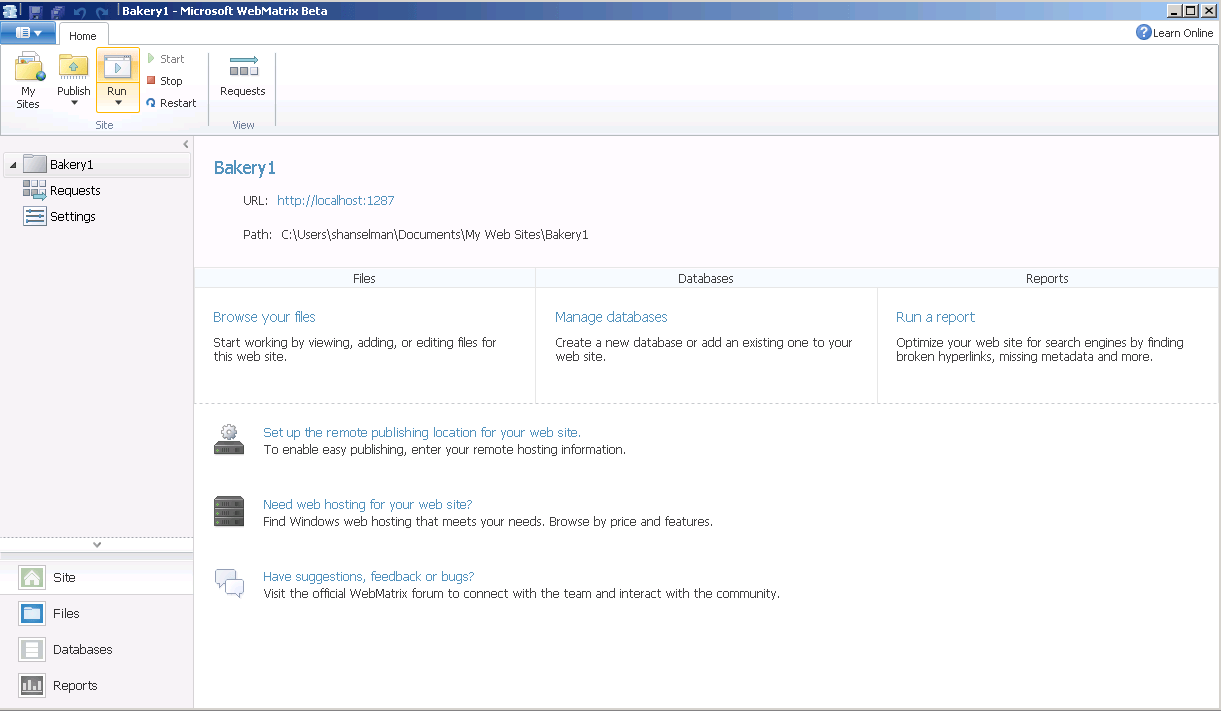The width and height of the screenshot is (1221, 711).
Task: Click the Site house icon
Action: 33,577
